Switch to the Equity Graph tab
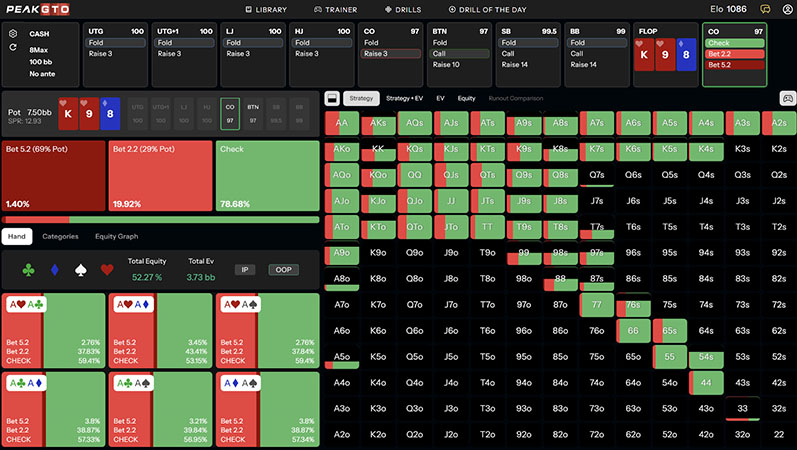 tap(115, 237)
